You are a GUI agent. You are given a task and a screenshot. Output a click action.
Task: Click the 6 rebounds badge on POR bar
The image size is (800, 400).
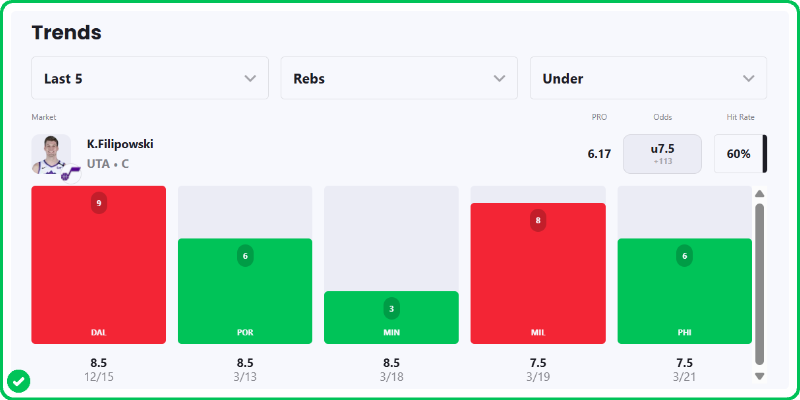coord(245,256)
